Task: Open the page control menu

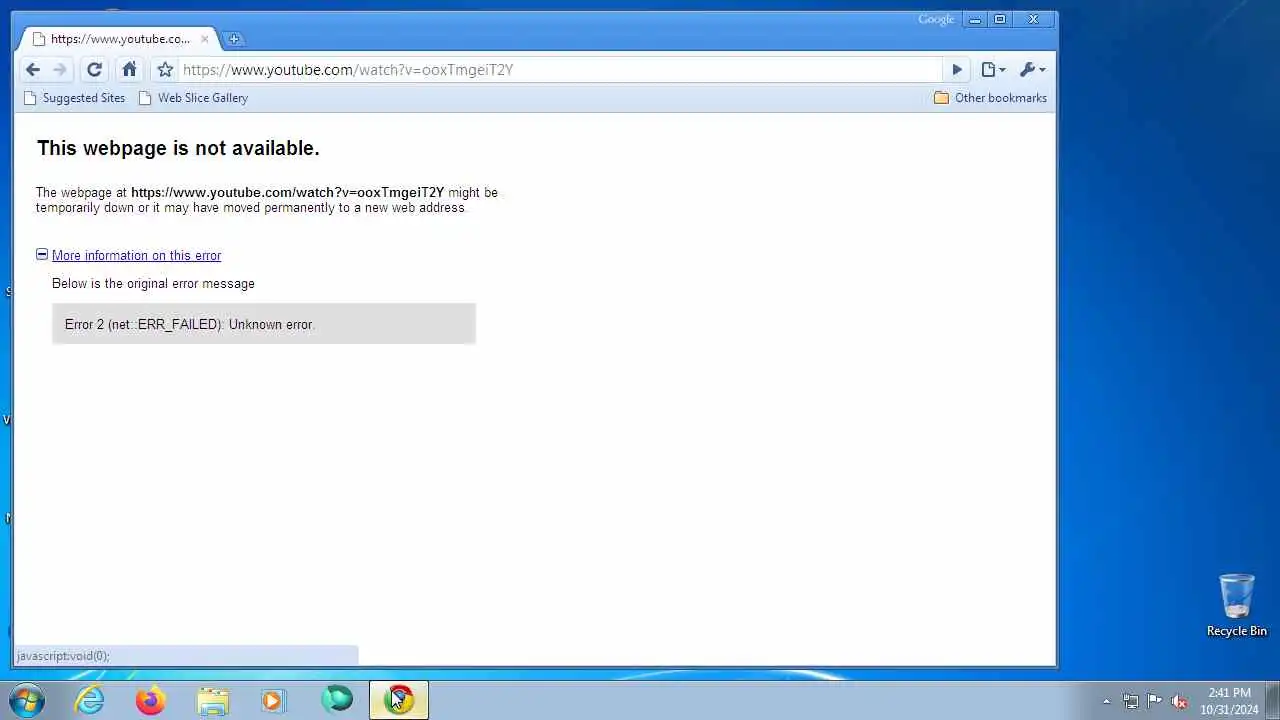Action: [993, 70]
